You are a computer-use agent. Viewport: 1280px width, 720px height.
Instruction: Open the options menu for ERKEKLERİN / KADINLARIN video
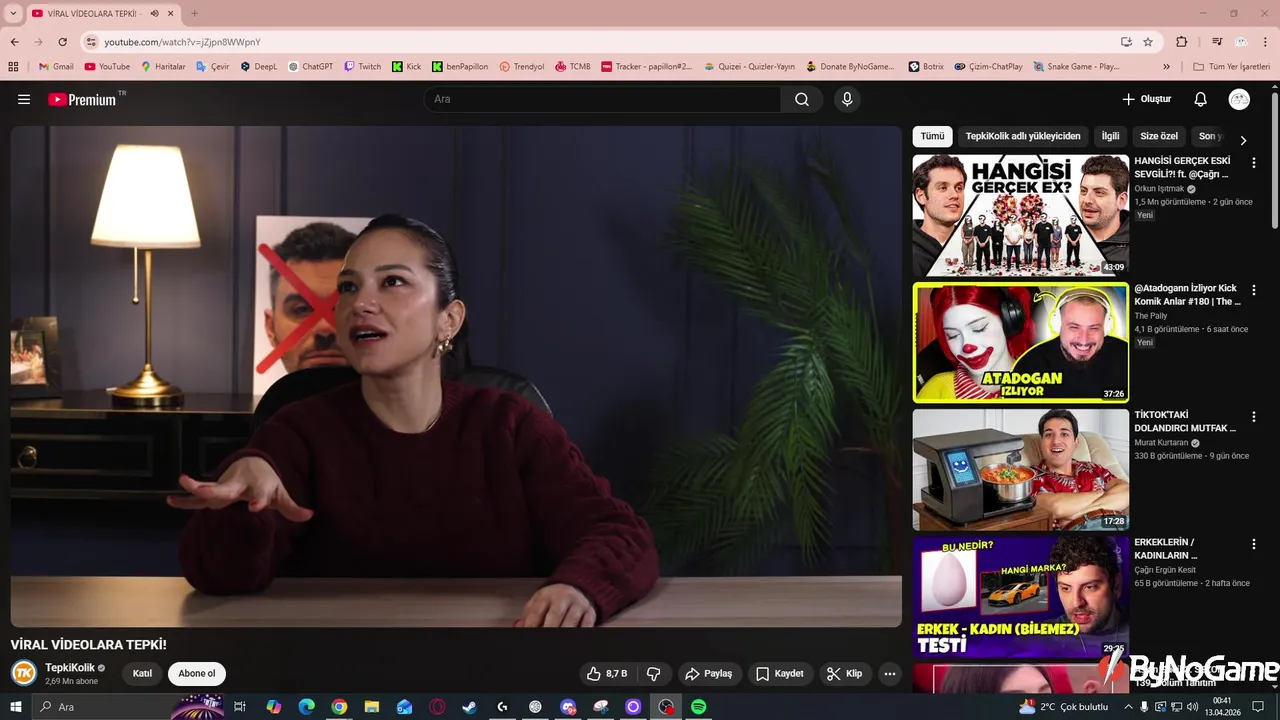point(1254,544)
